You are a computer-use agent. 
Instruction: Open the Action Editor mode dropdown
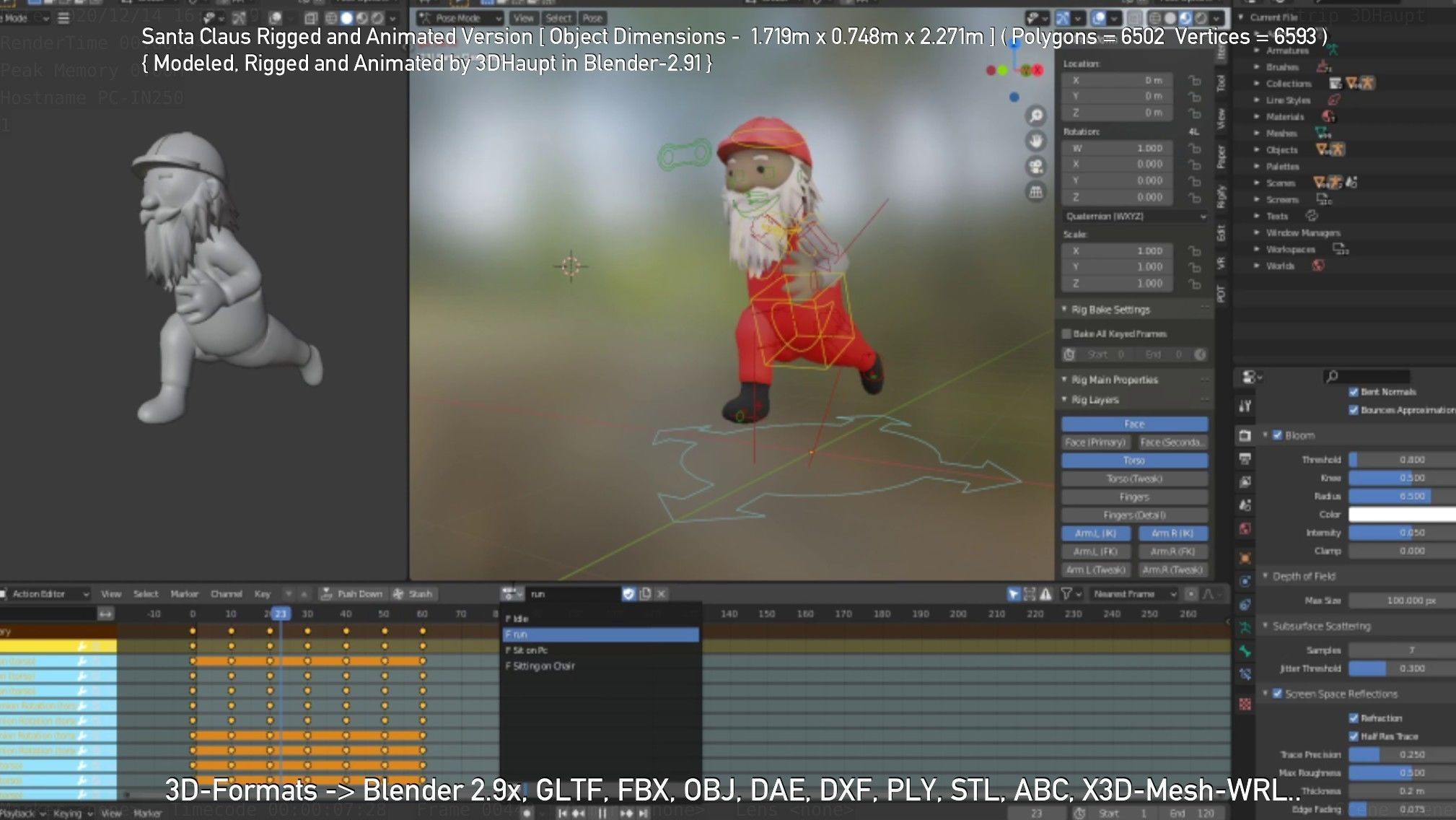pos(45,594)
